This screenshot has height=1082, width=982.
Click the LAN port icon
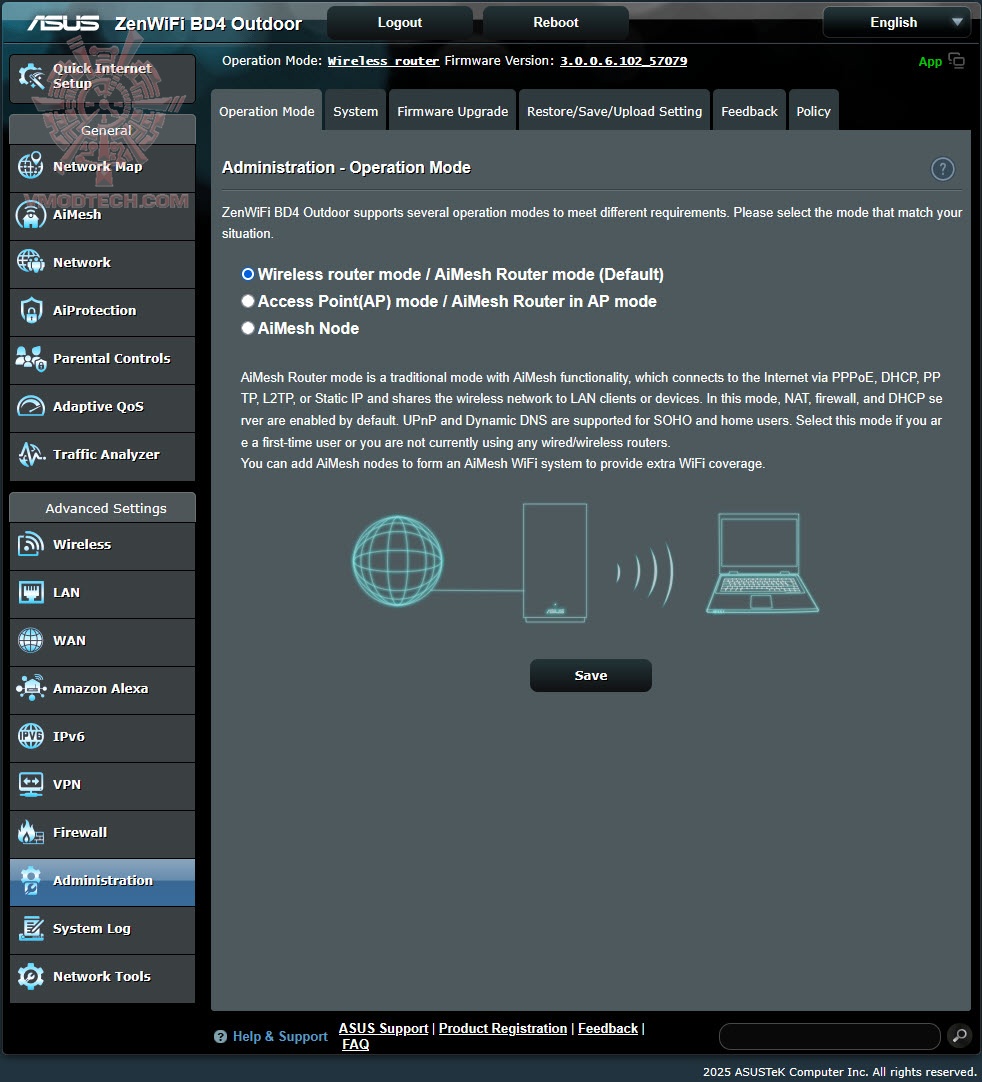30,592
